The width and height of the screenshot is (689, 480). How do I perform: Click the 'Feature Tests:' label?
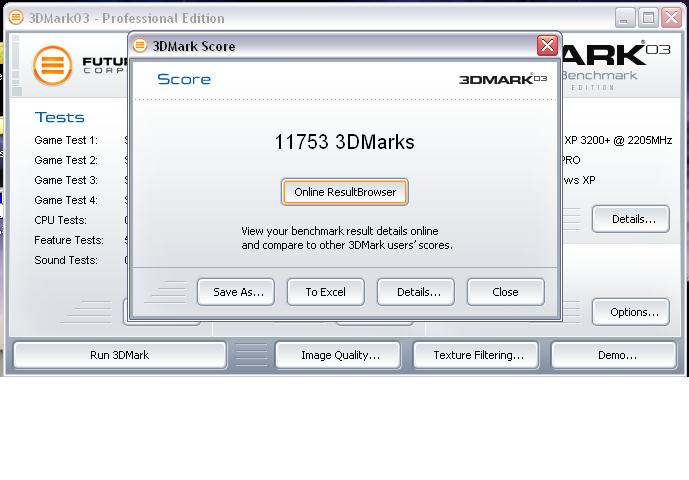pos(69,240)
